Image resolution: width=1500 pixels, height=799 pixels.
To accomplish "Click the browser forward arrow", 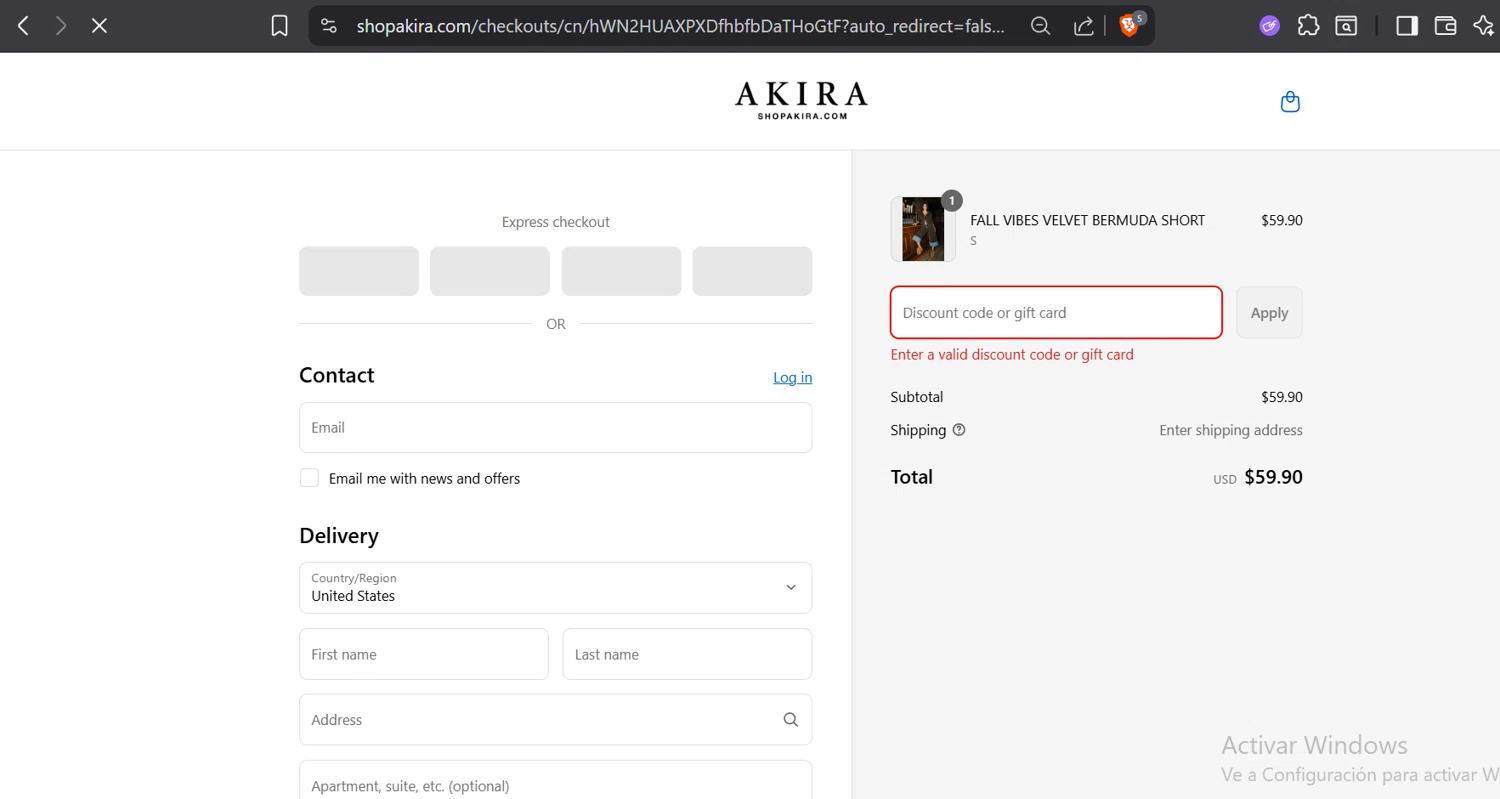I will pyautogui.click(x=61, y=26).
